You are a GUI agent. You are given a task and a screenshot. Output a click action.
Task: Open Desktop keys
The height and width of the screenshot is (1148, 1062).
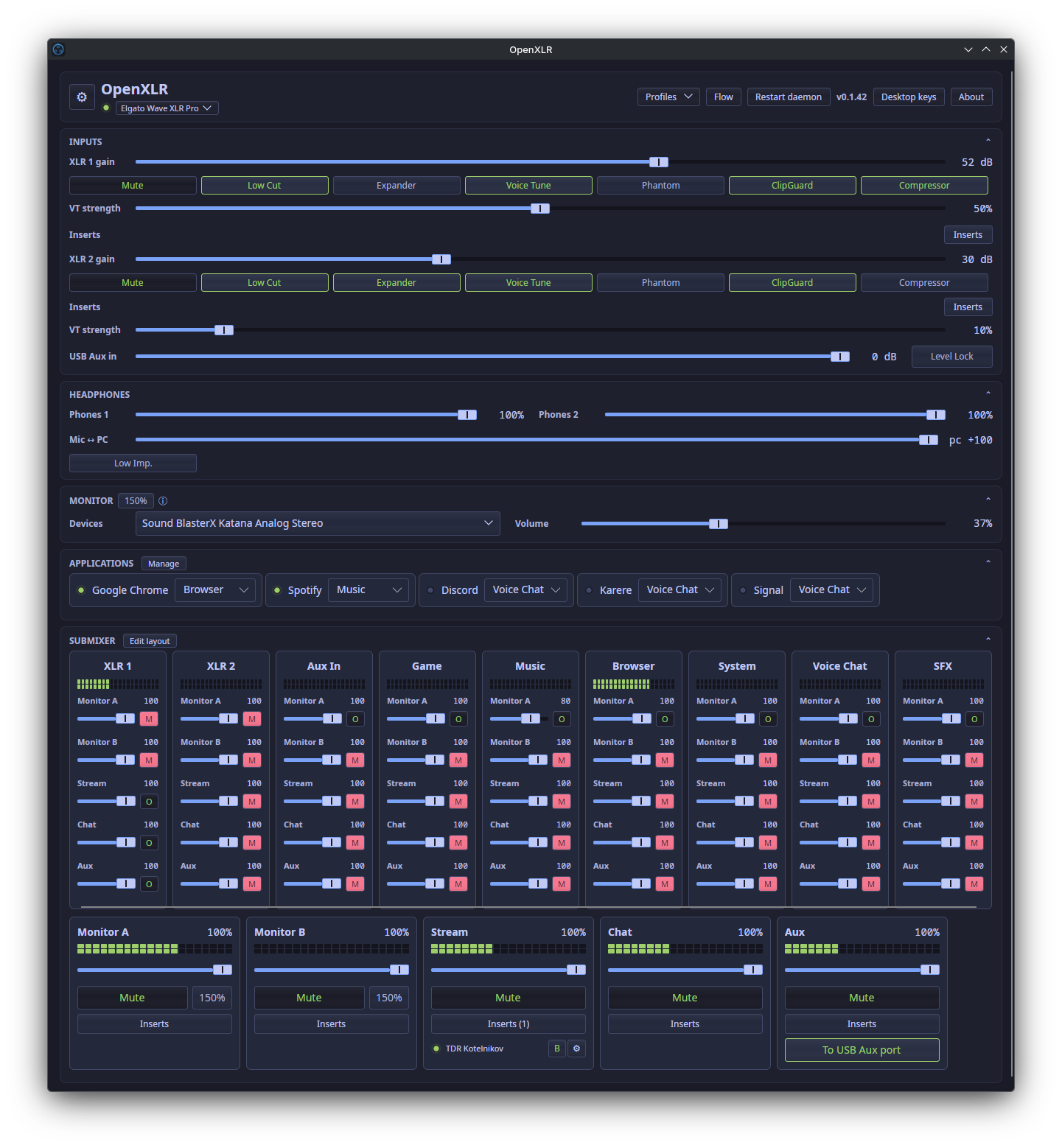click(909, 97)
